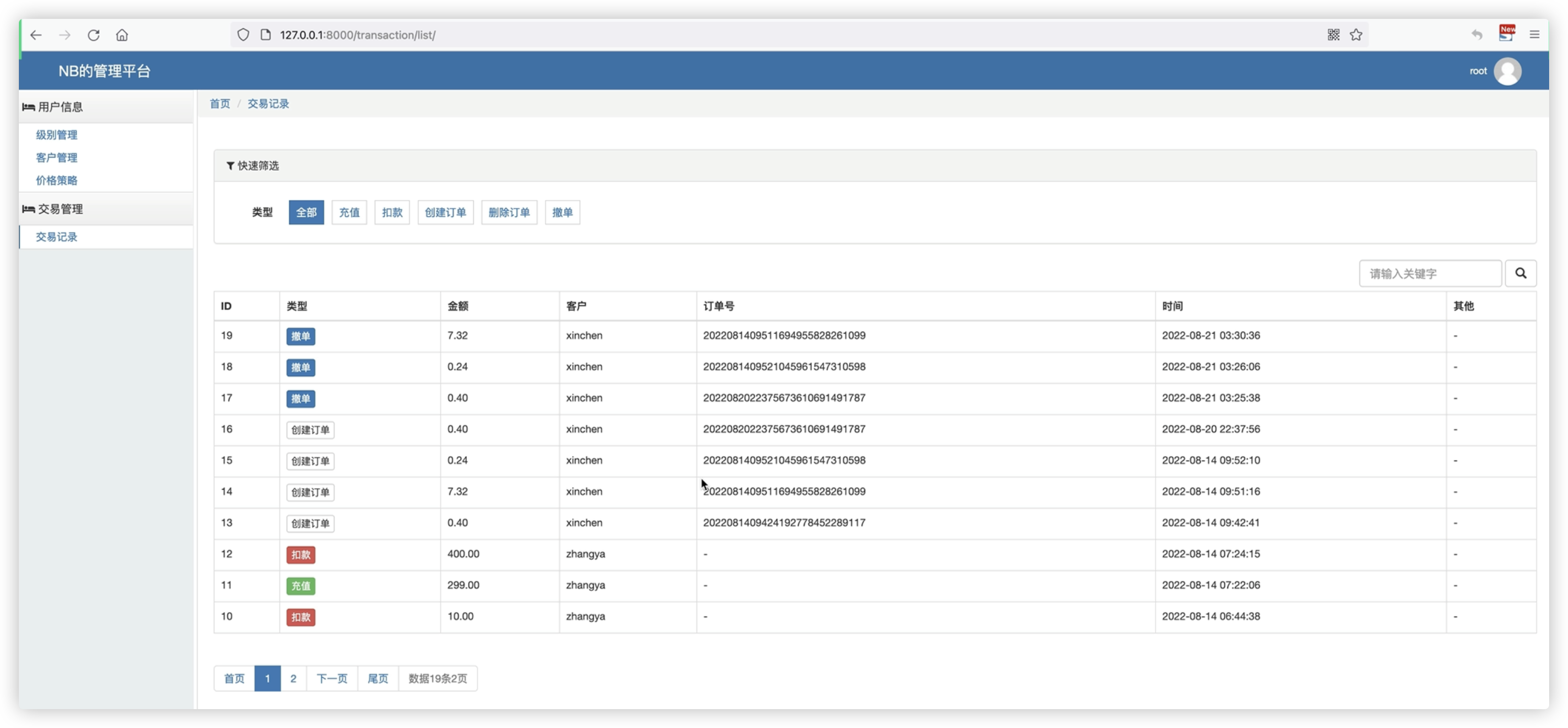
Task: Click the magnifier search button
Action: 1520,274
